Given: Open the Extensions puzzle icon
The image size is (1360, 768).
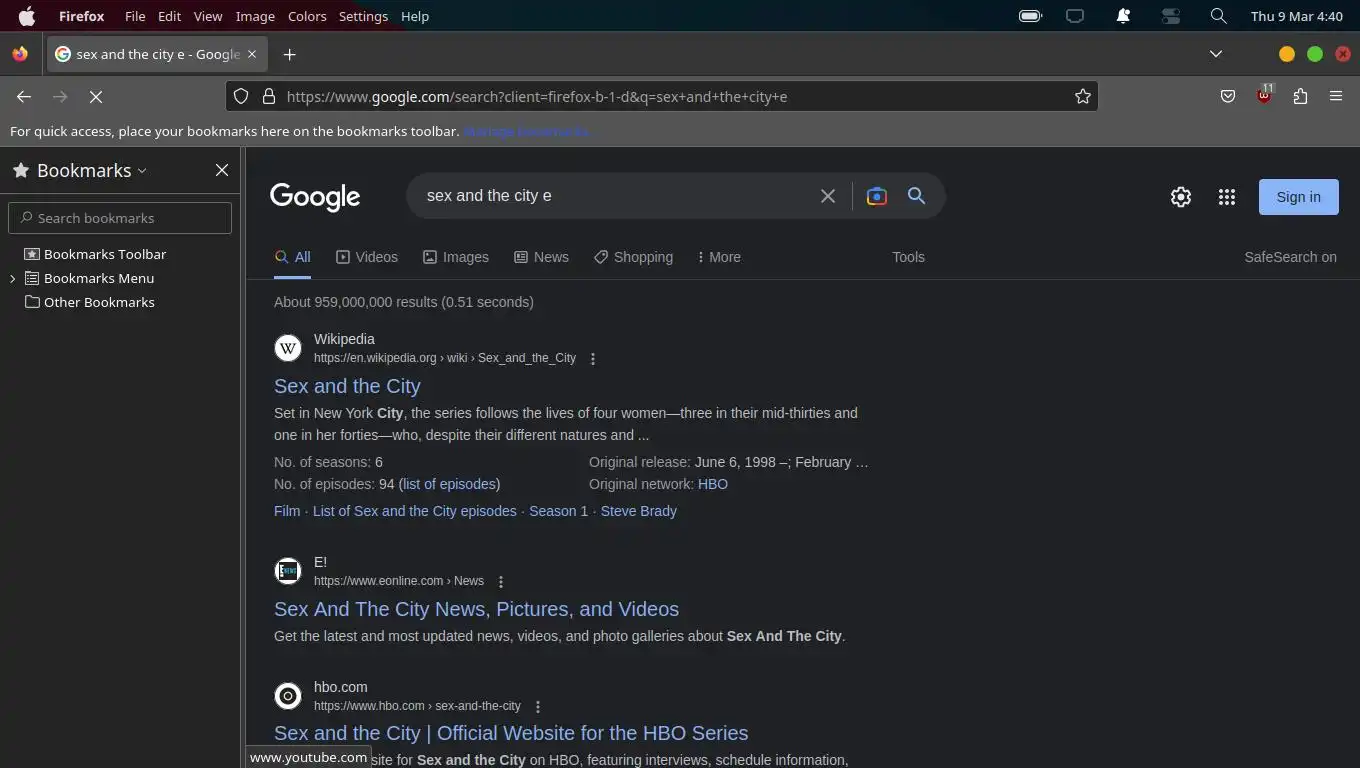Looking at the screenshot, I should [1300, 97].
